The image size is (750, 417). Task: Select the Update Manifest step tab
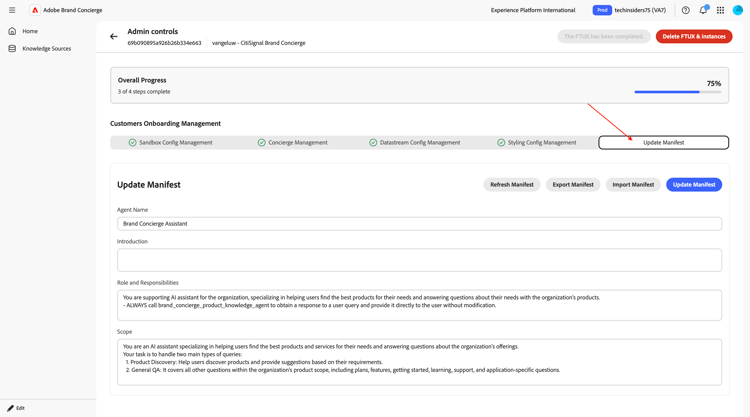[x=663, y=143]
